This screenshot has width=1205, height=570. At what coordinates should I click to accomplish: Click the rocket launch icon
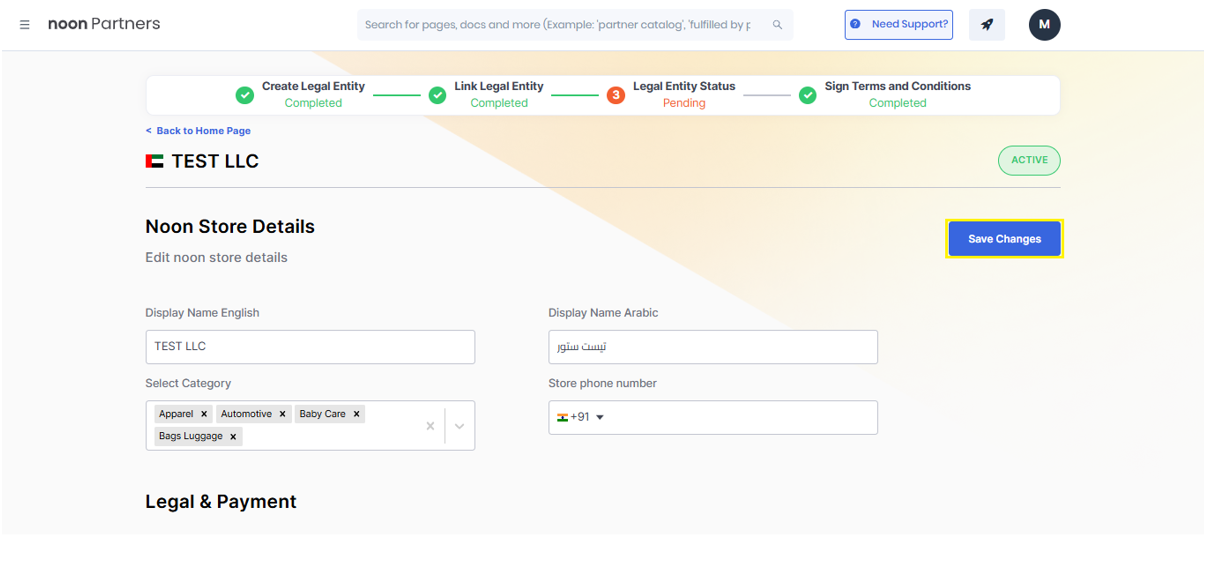[987, 25]
